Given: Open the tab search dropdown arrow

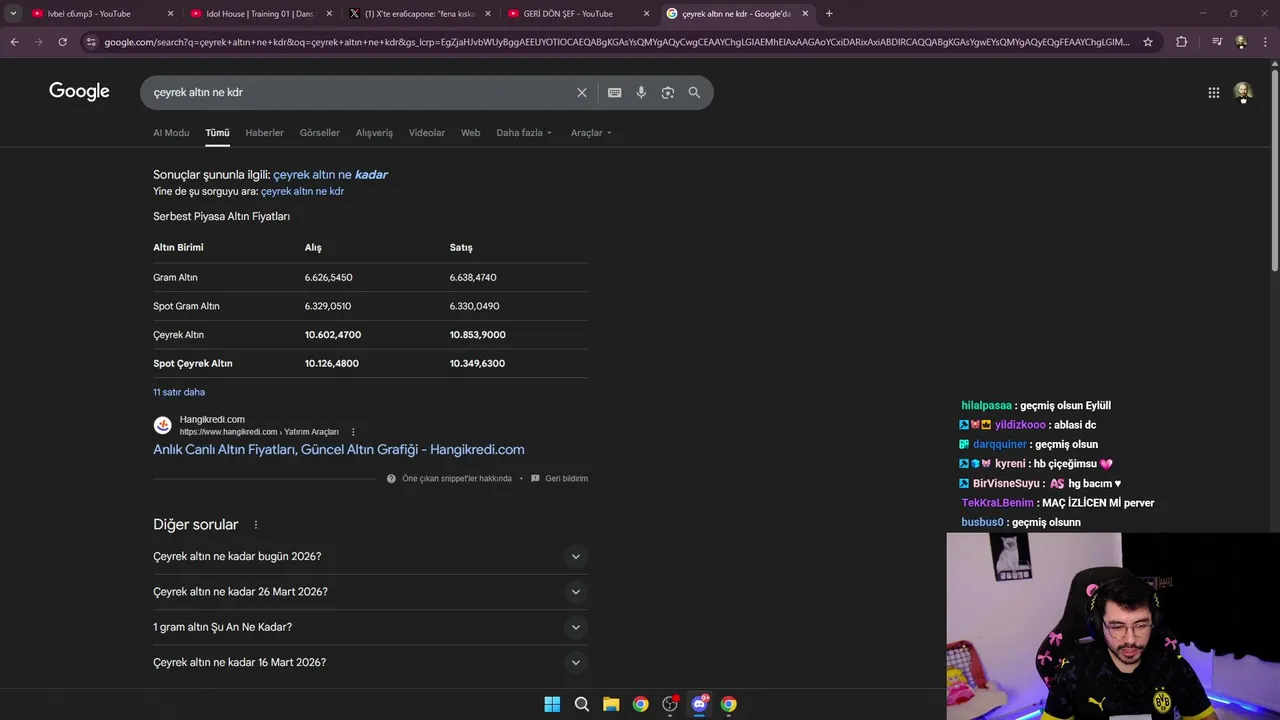Looking at the screenshot, I should click(13, 14).
